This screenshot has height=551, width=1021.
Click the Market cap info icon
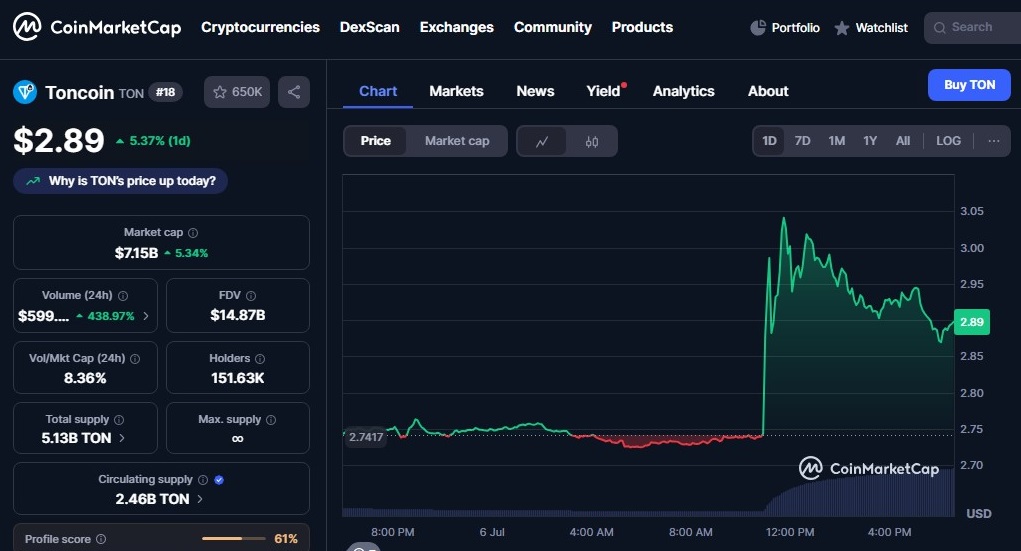tap(193, 233)
